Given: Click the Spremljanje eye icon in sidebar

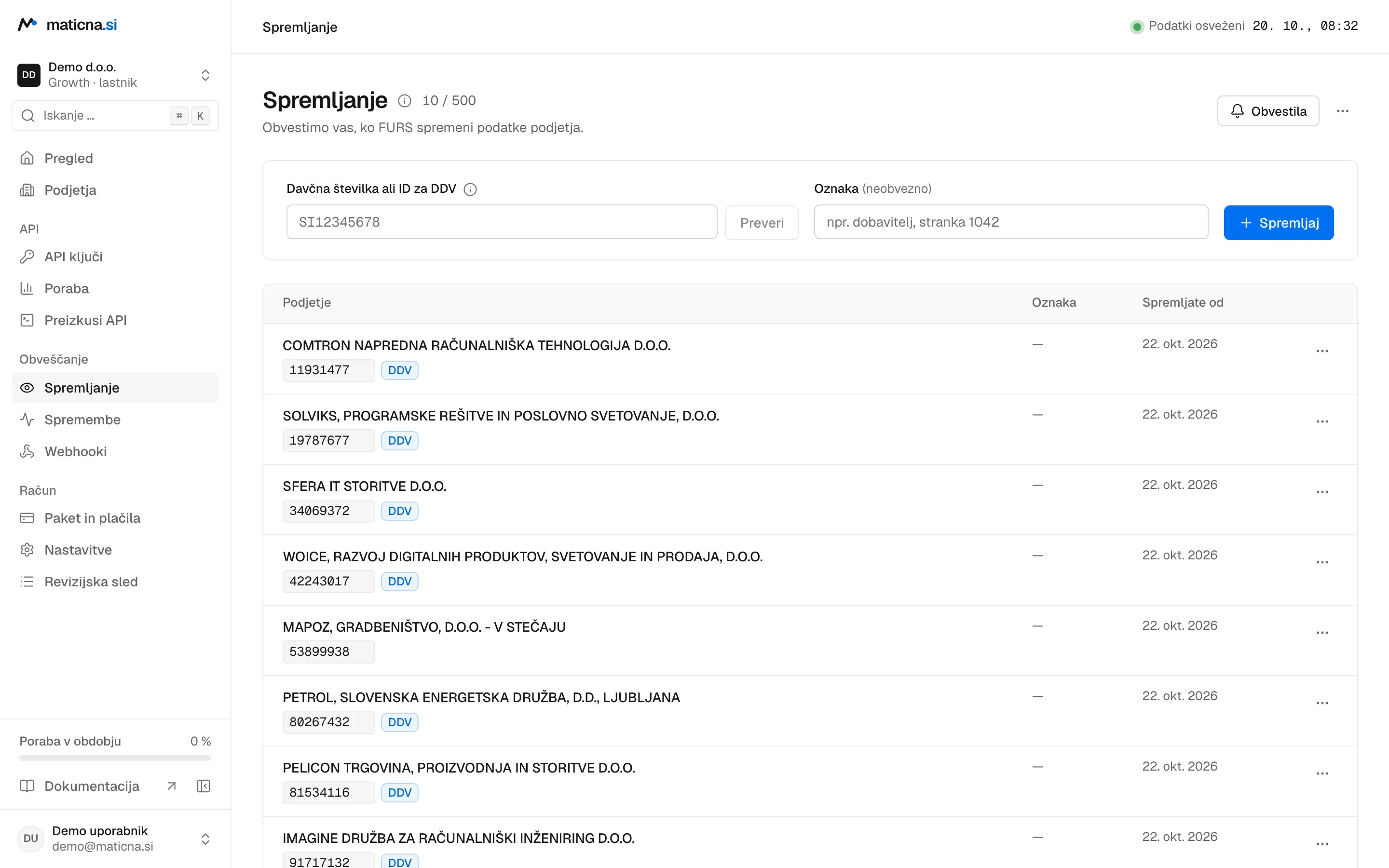Looking at the screenshot, I should pos(27,388).
